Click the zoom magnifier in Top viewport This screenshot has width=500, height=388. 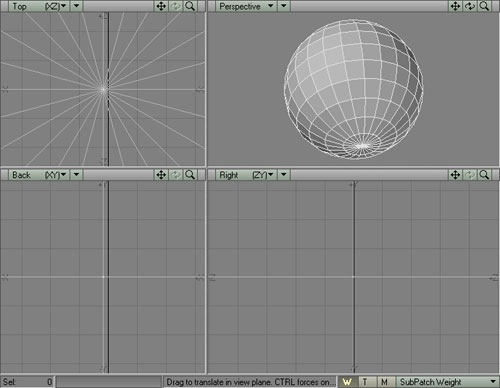pos(190,6)
